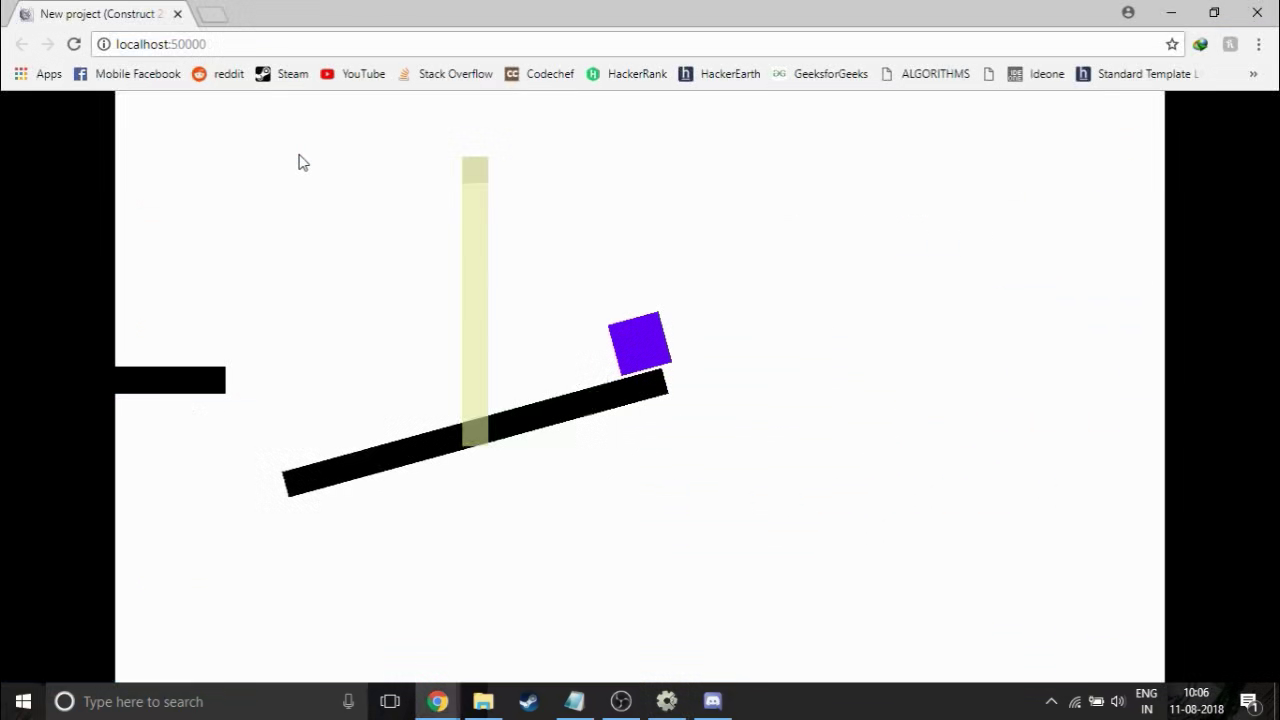Open the grey extension icon beside the menu
The width and height of the screenshot is (1280, 720).
pyautogui.click(x=1230, y=44)
